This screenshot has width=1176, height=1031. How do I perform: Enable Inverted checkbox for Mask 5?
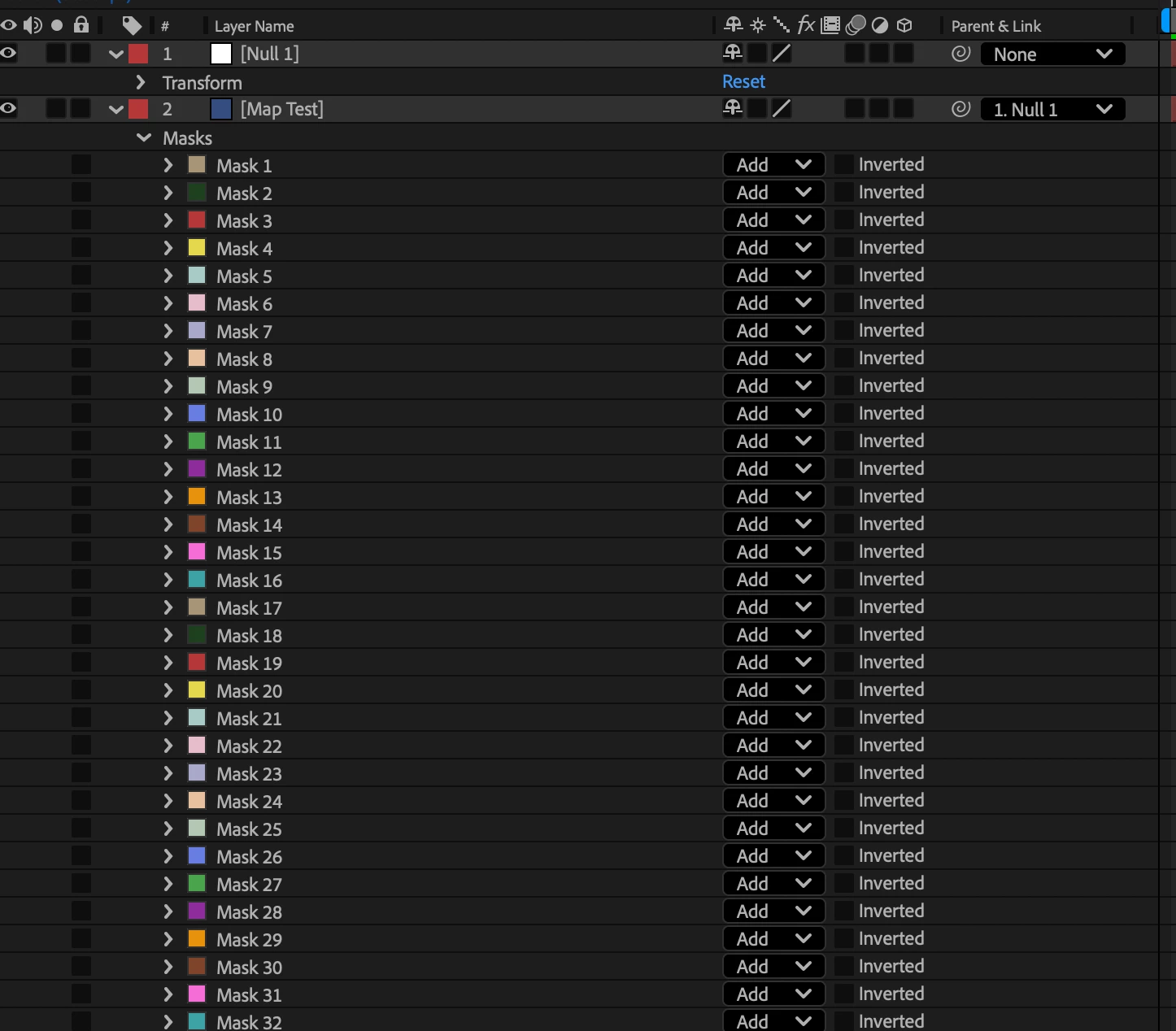(x=844, y=275)
